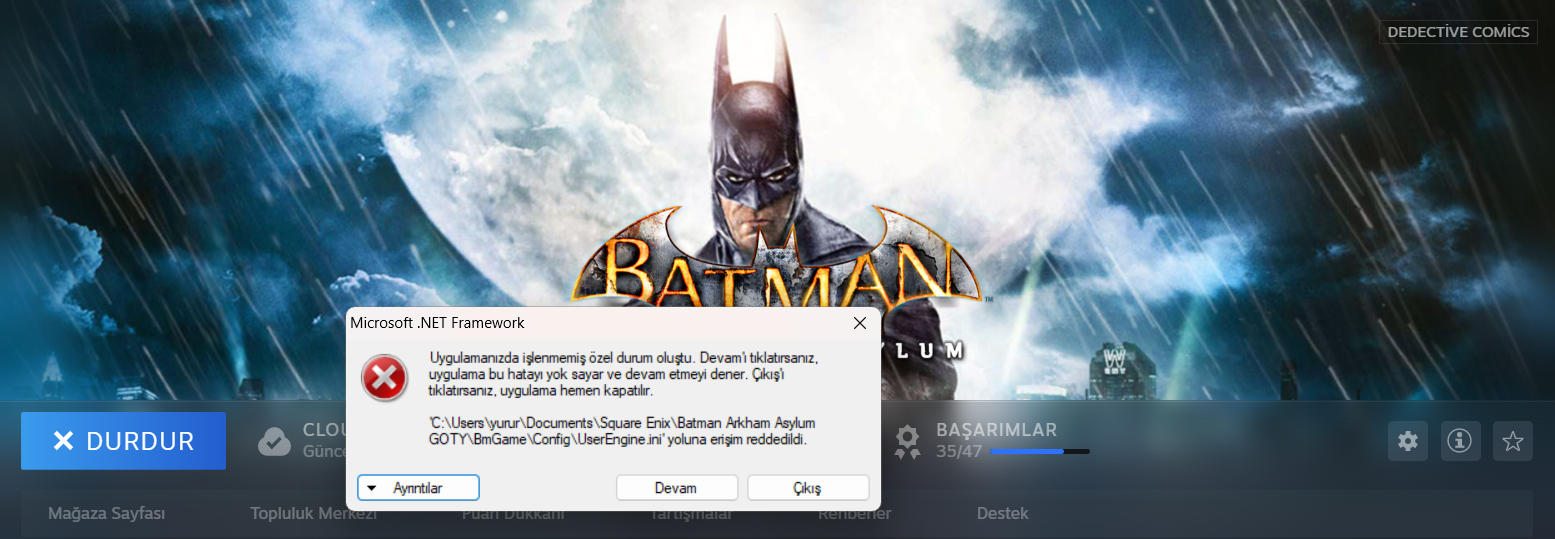Click the achievements trophy gear icon

click(907, 441)
